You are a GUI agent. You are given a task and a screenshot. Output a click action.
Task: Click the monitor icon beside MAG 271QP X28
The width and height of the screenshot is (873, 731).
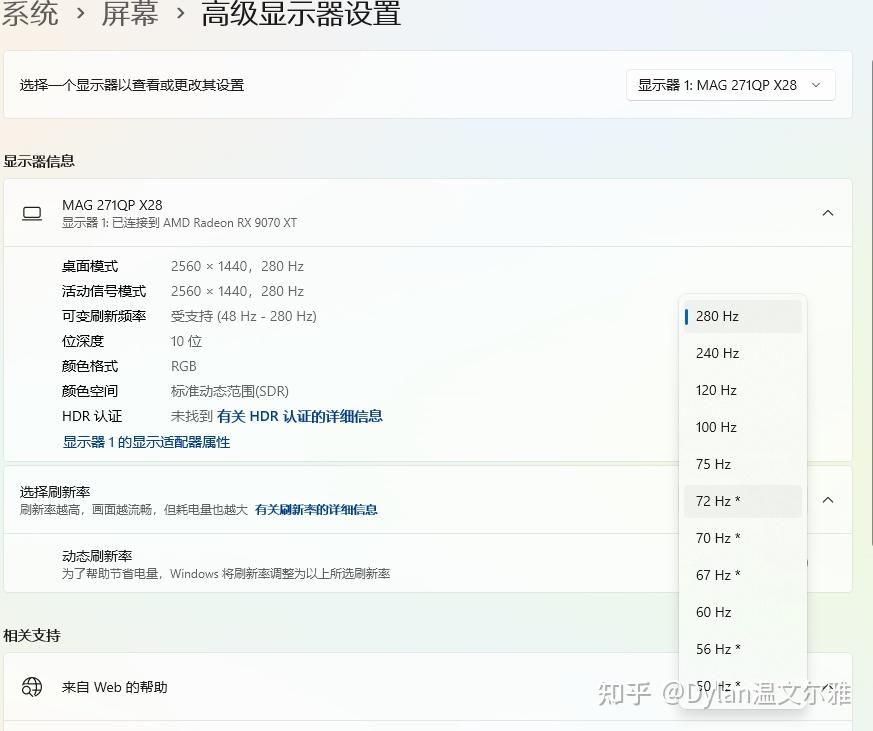[x=32, y=214]
